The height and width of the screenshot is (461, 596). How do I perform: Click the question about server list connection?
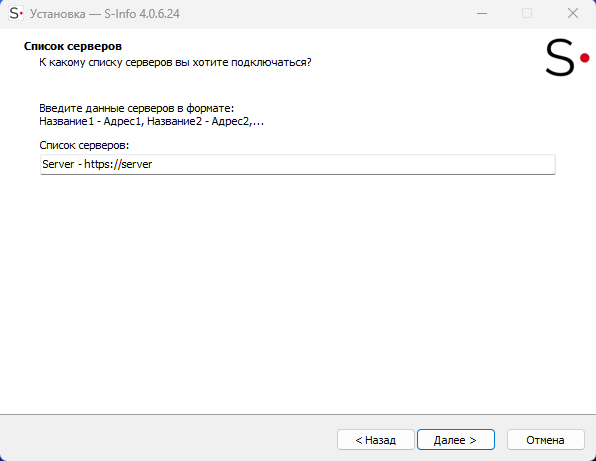click(175, 62)
